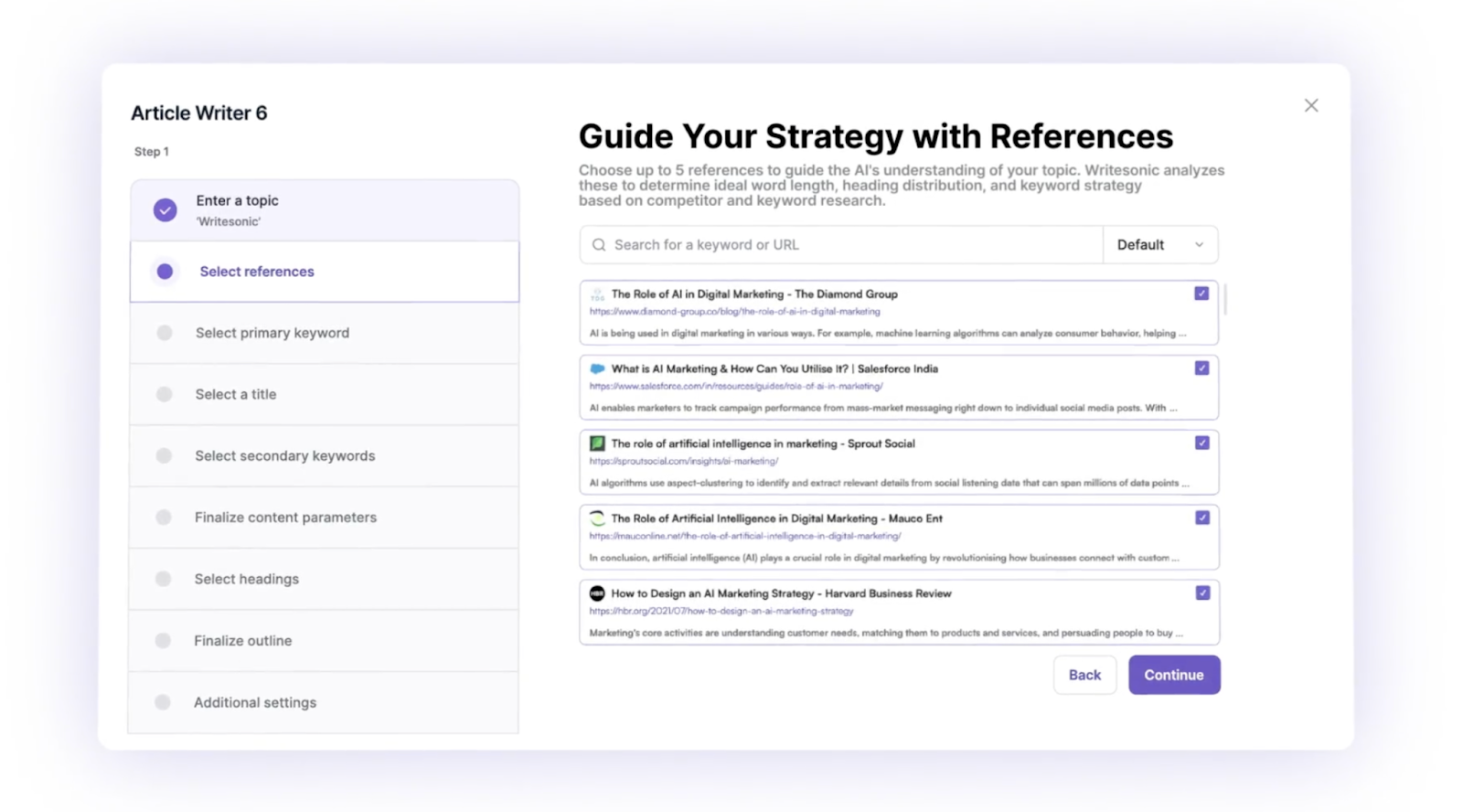Screen dimensions: 1463x812
Task: Uncheck the Diamond Group reference checkbox
Action: tap(1201, 294)
